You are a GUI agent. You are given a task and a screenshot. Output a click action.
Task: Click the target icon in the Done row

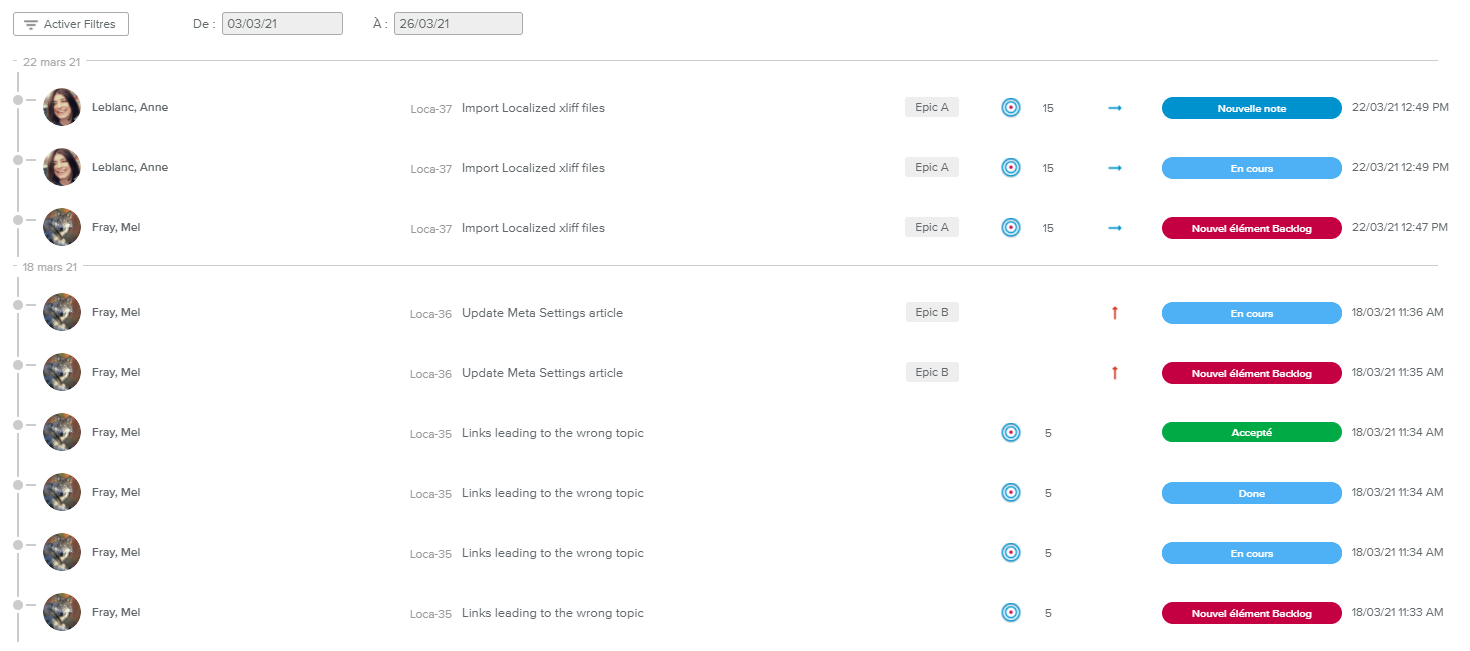(1011, 493)
